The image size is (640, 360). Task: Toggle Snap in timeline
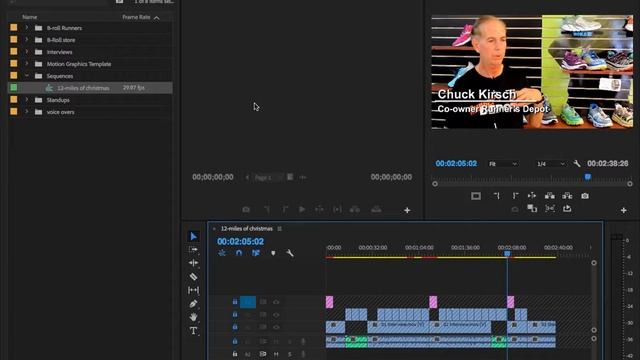coord(239,253)
